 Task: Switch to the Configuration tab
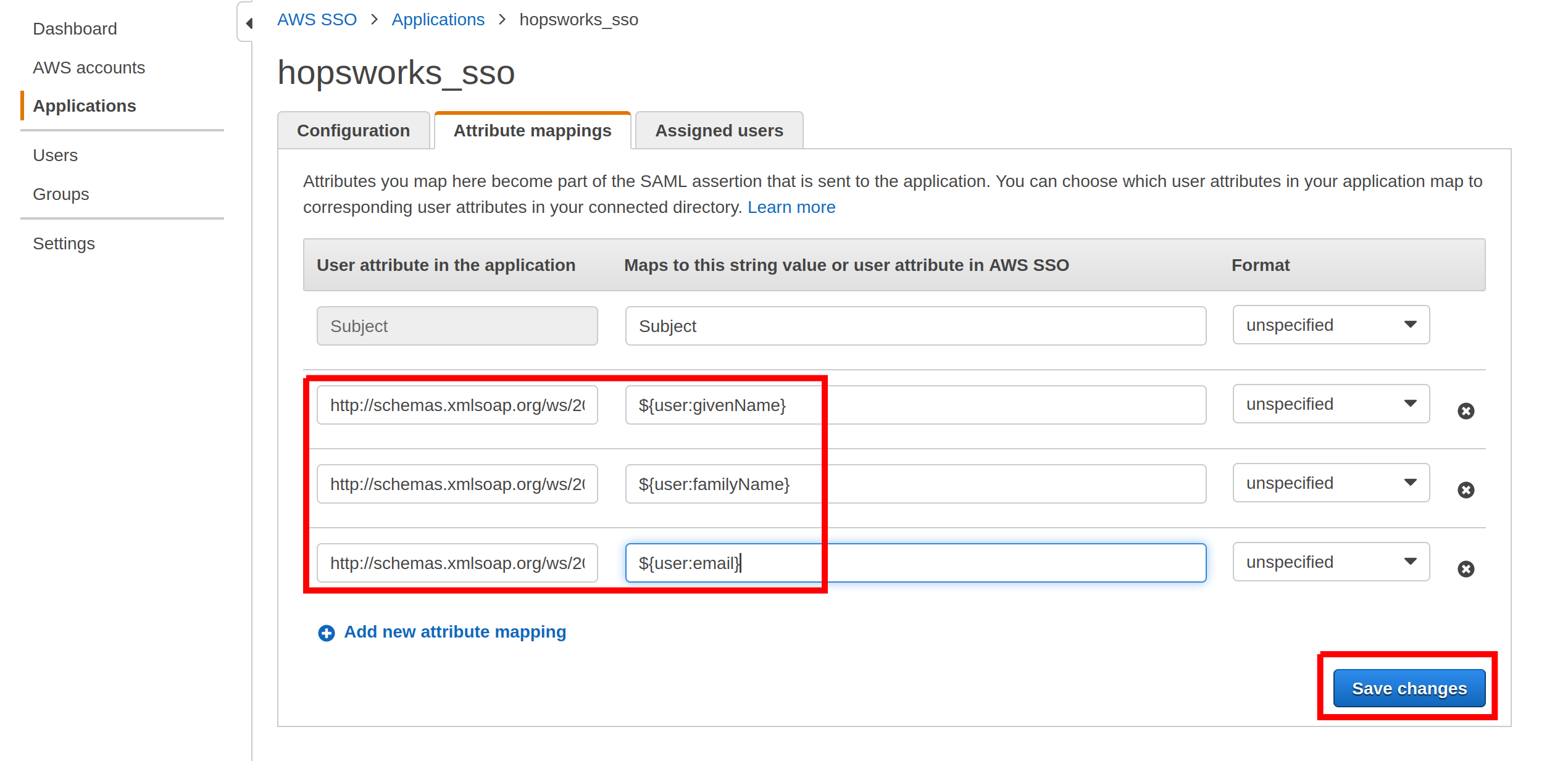(354, 131)
